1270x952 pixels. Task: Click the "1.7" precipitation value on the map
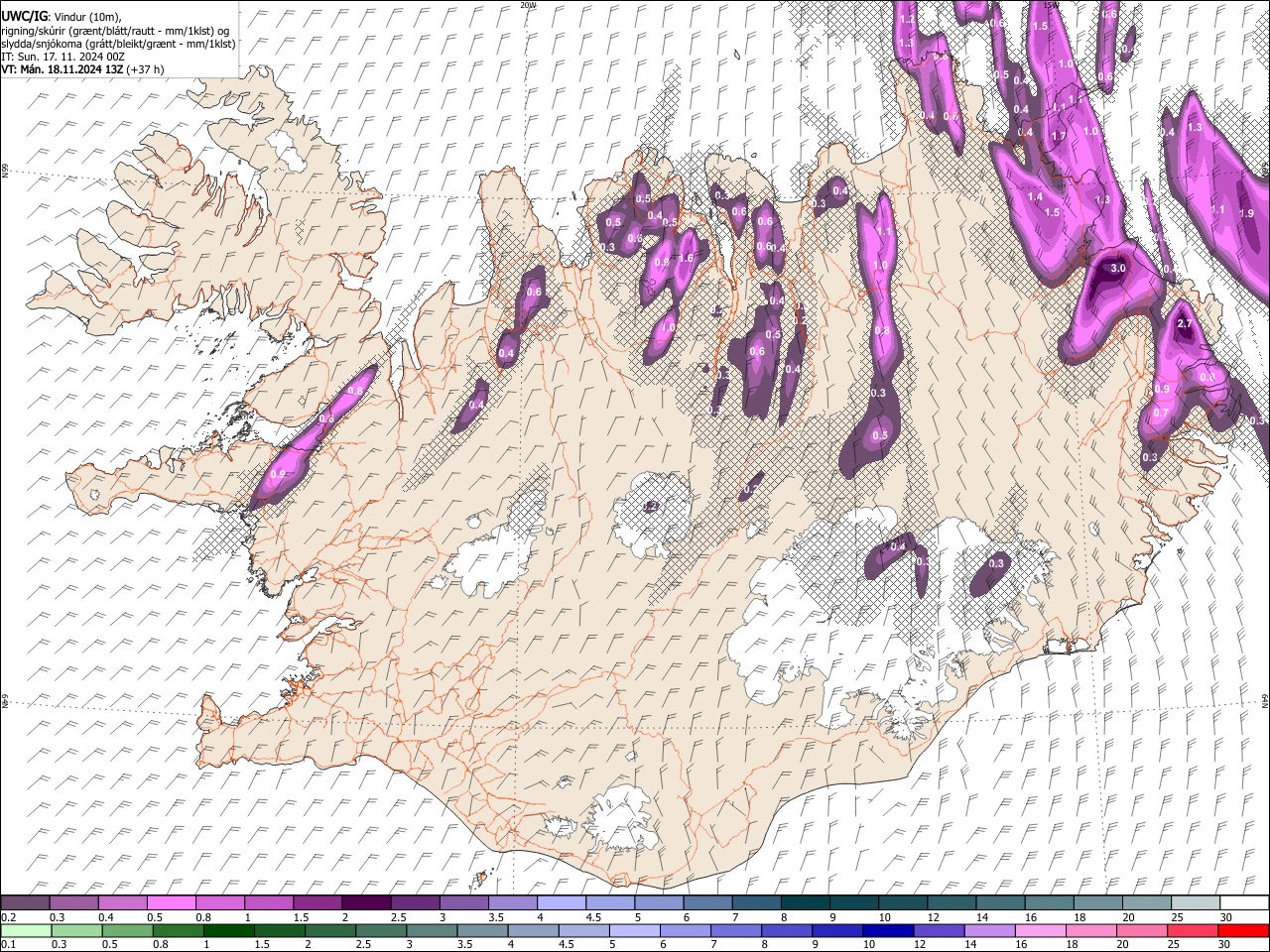(1058, 136)
